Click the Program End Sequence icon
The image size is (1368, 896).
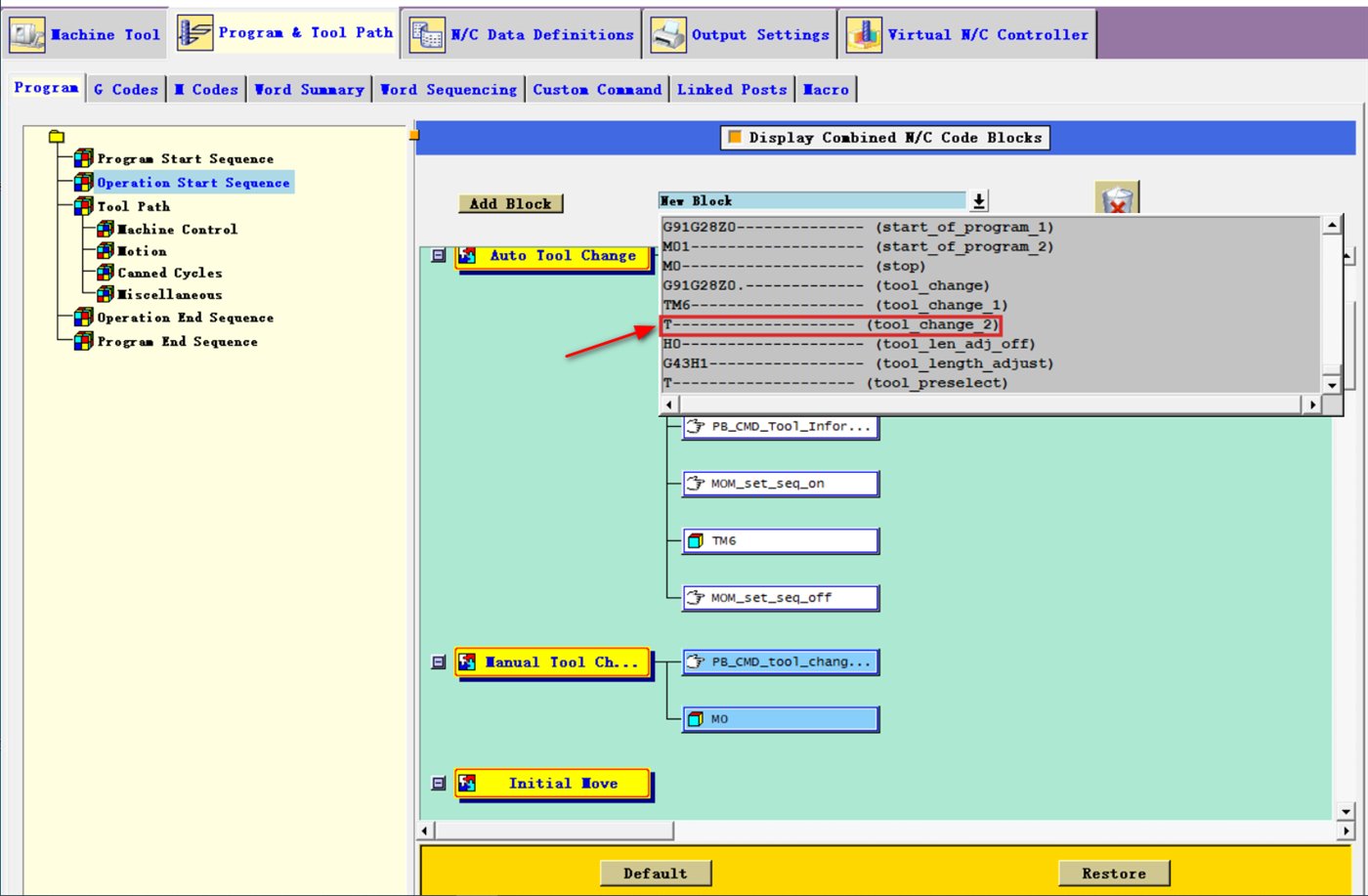click(84, 341)
